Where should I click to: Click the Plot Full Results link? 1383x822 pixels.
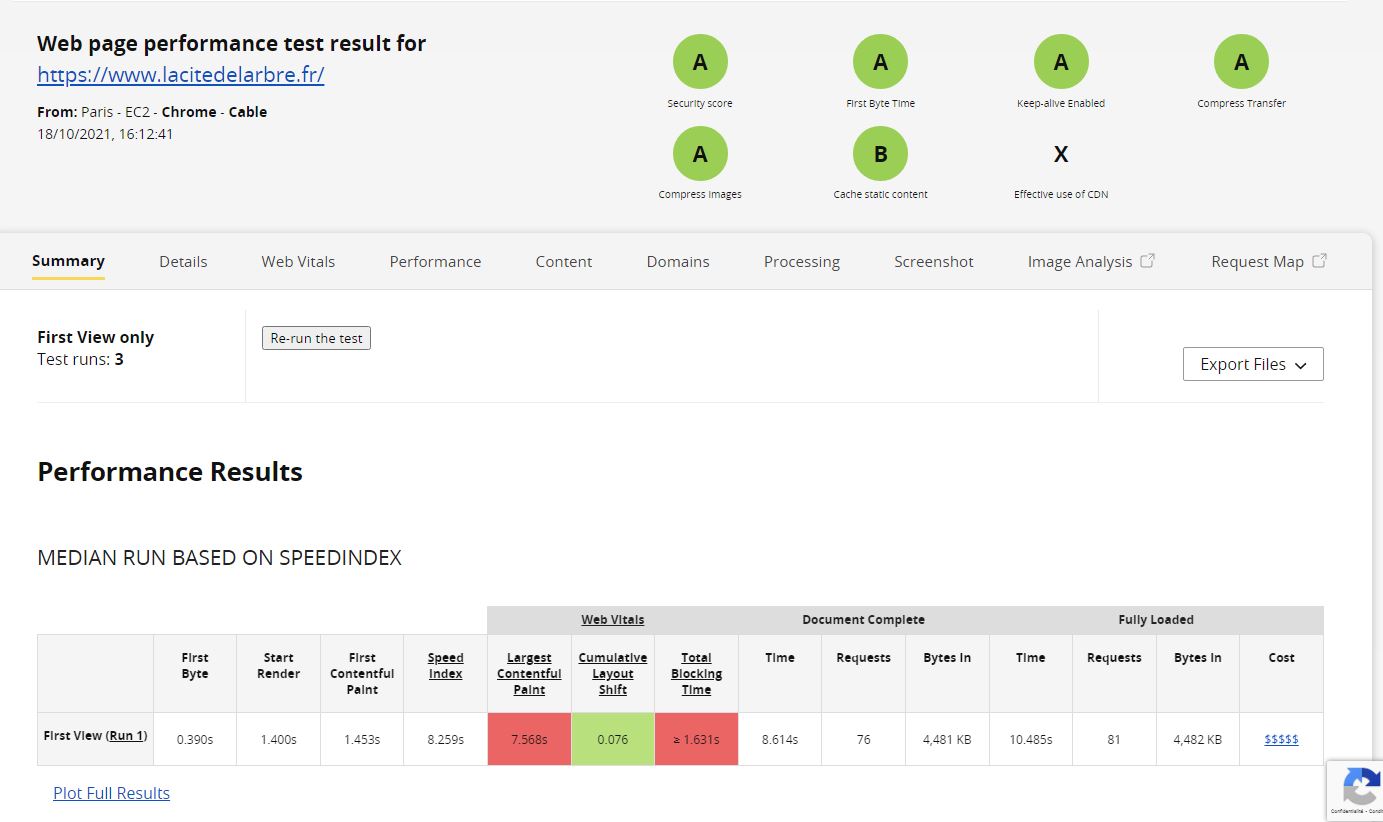pyautogui.click(x=112, y=793)
